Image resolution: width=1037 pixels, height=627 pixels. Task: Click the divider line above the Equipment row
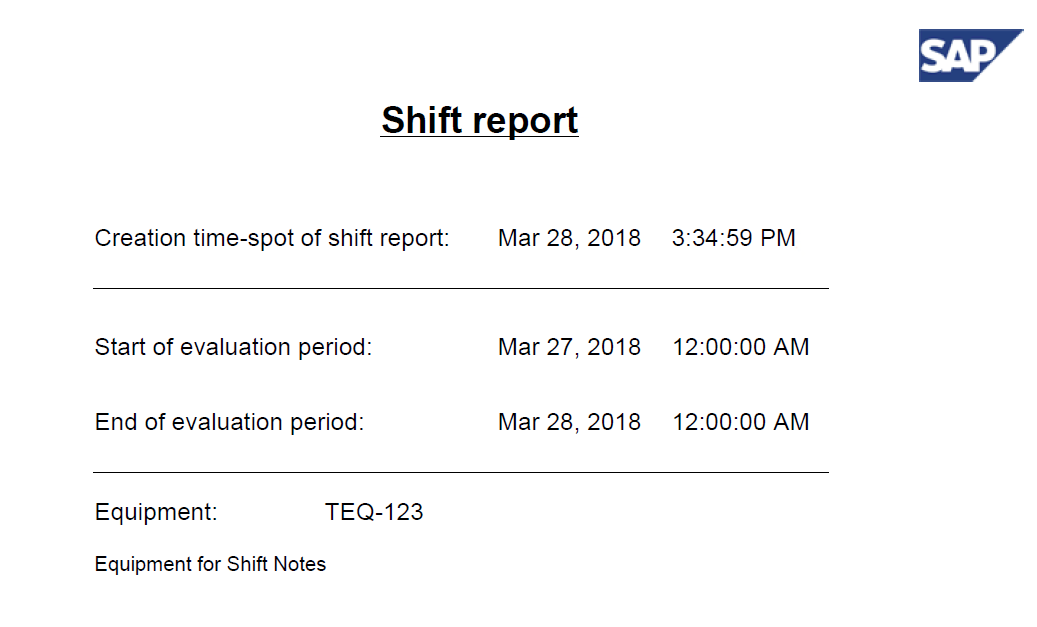pos(460,472)
